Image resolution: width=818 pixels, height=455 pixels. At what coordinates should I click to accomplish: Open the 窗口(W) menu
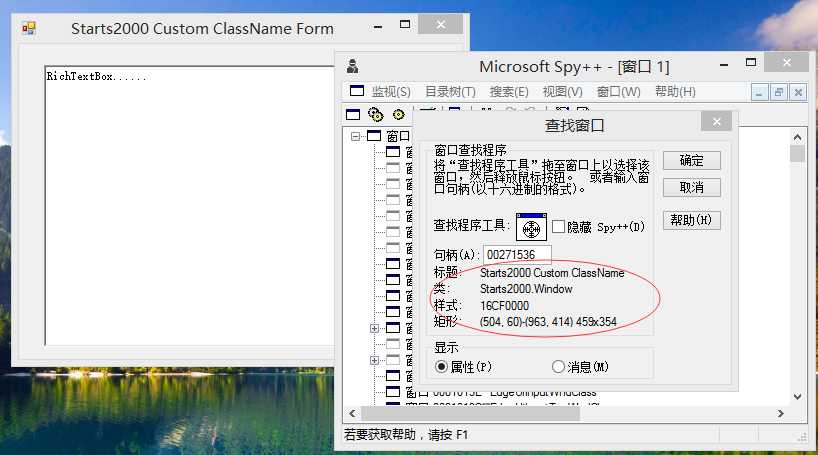618,92
